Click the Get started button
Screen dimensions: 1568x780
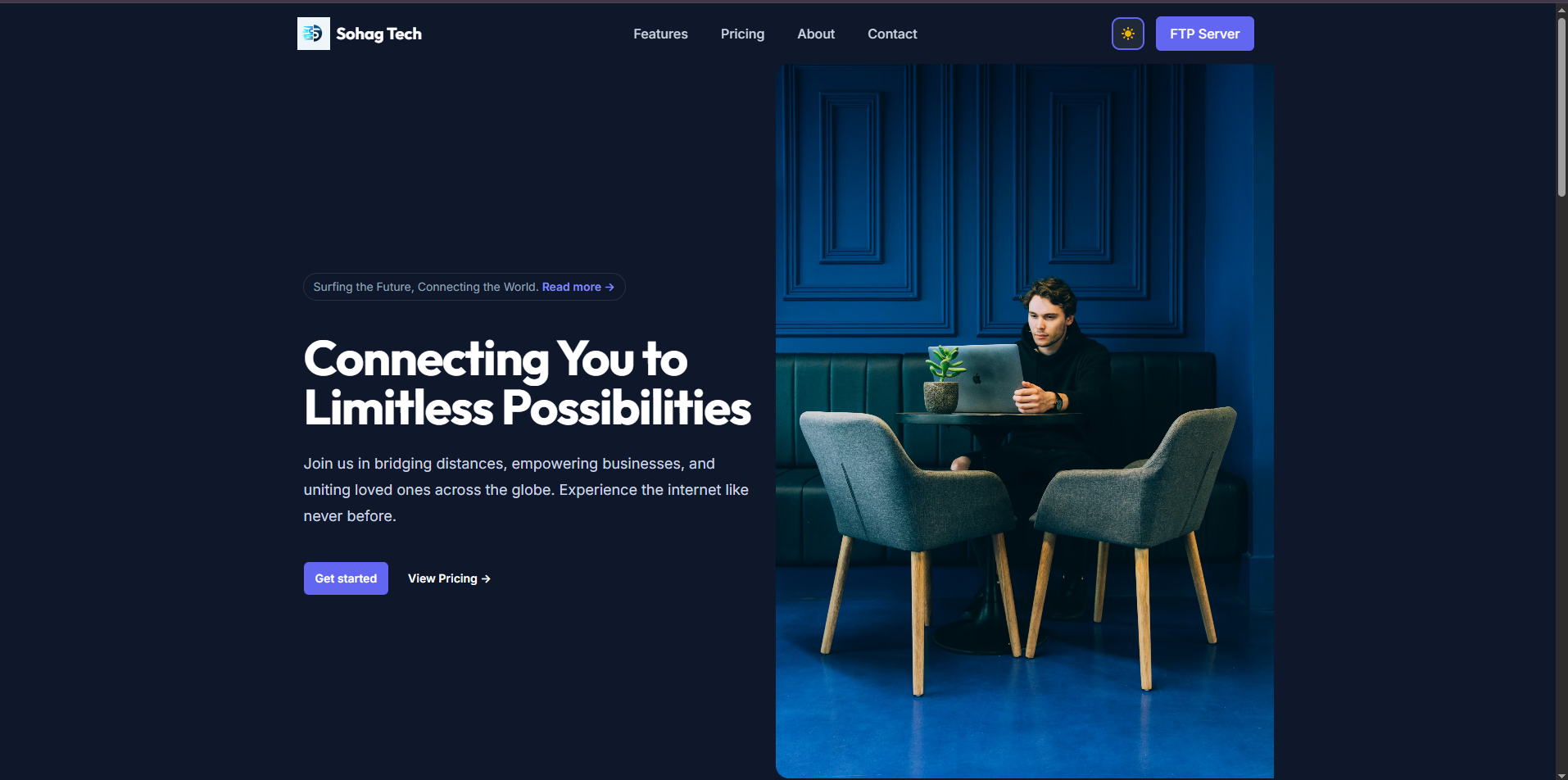[x=345, y=578]
